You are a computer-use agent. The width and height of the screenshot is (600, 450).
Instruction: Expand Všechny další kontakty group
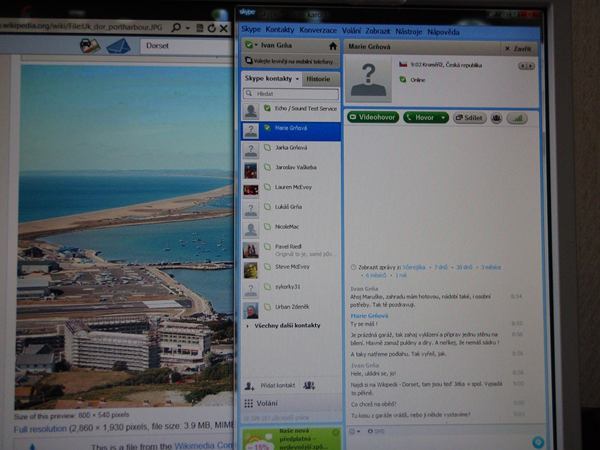pyautogui.click(x=283, y=326)
